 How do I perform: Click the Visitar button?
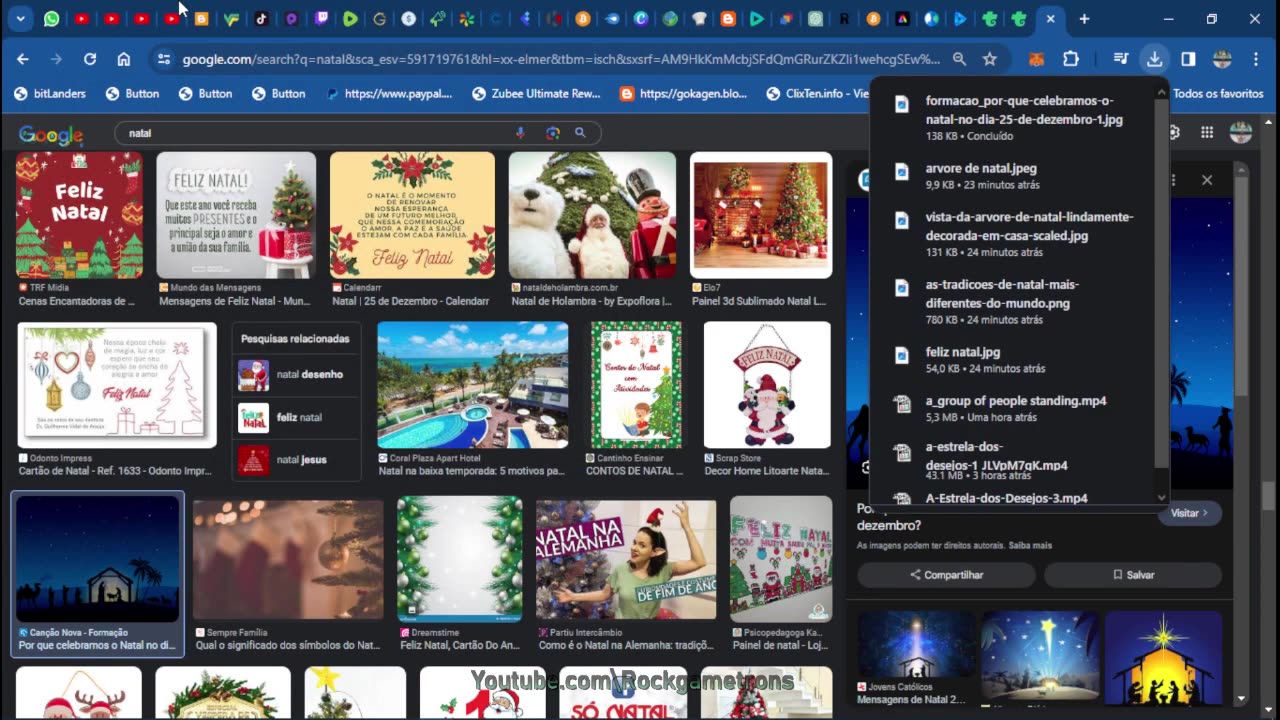pos(1189,513)
